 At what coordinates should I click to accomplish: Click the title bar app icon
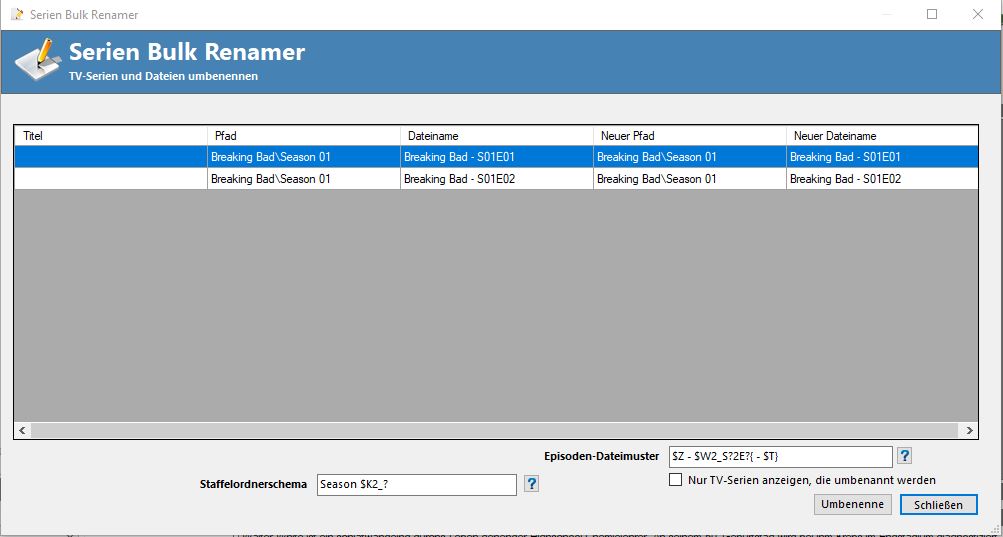point(17,14)
